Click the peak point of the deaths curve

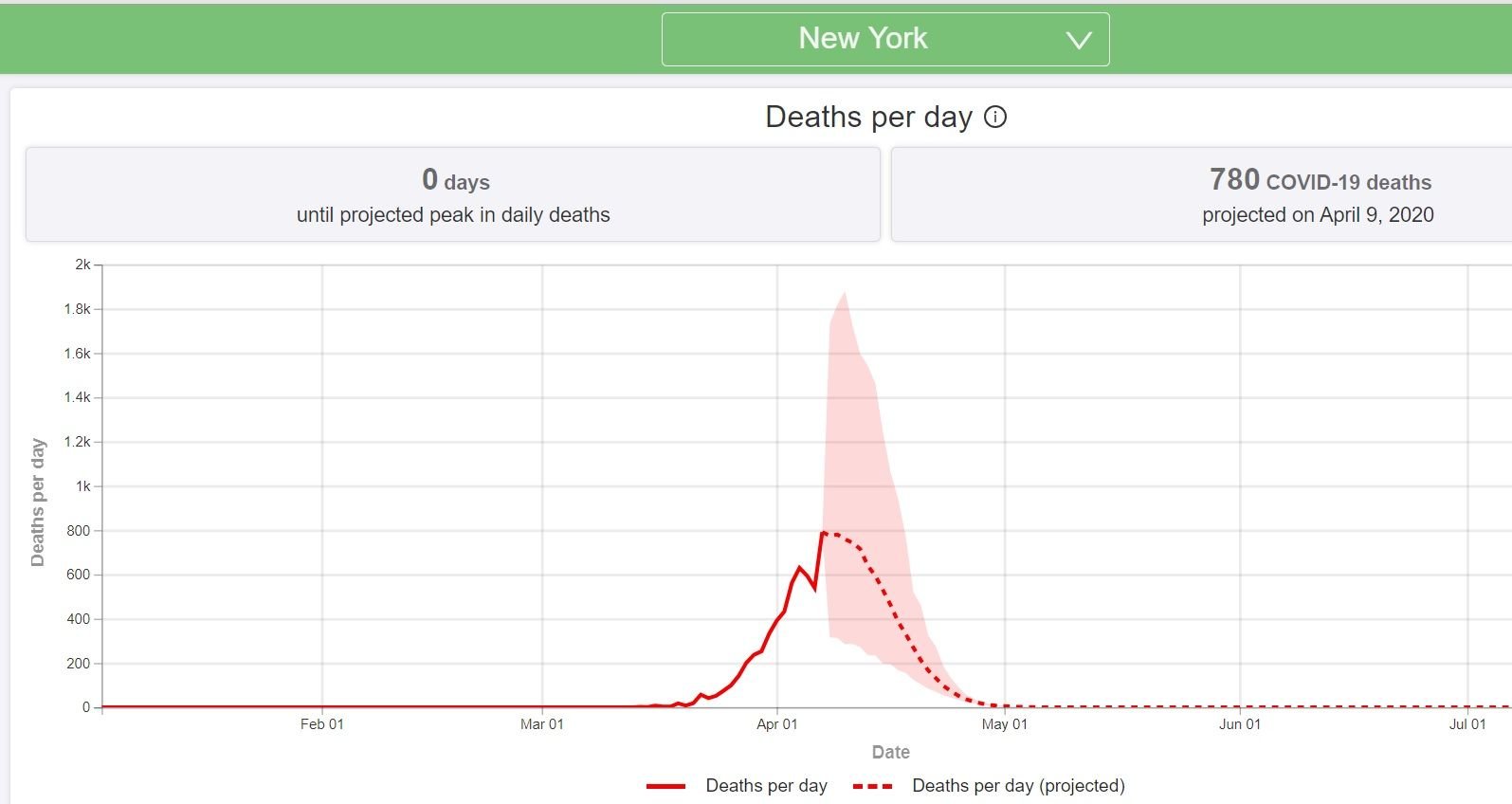(x=823, y=533)
